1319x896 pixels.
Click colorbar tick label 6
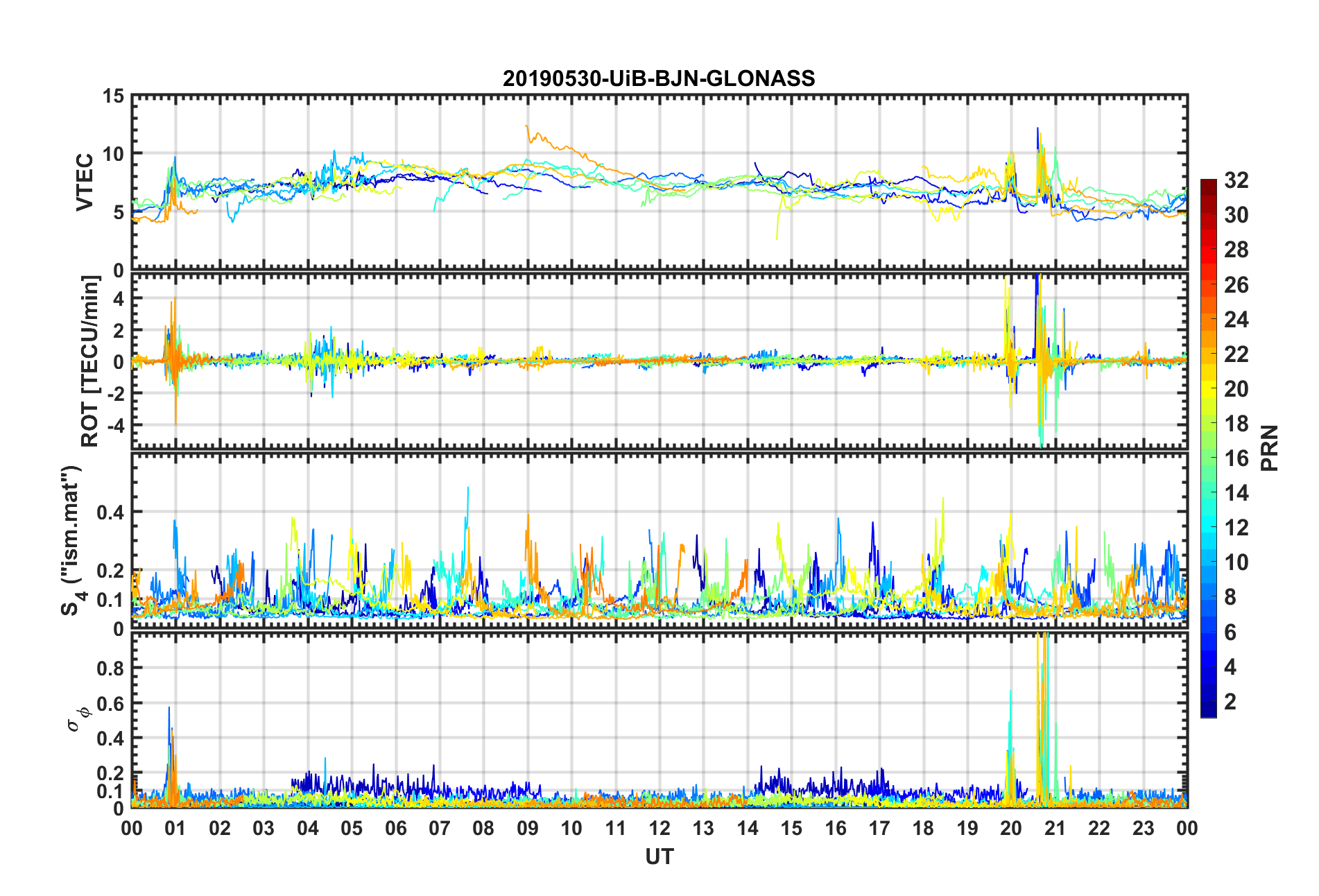pyautogui.click(x=1230, y=632)
